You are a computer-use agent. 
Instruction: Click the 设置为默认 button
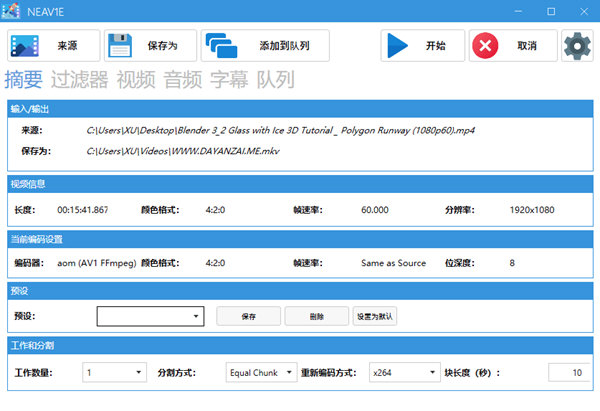375,316
